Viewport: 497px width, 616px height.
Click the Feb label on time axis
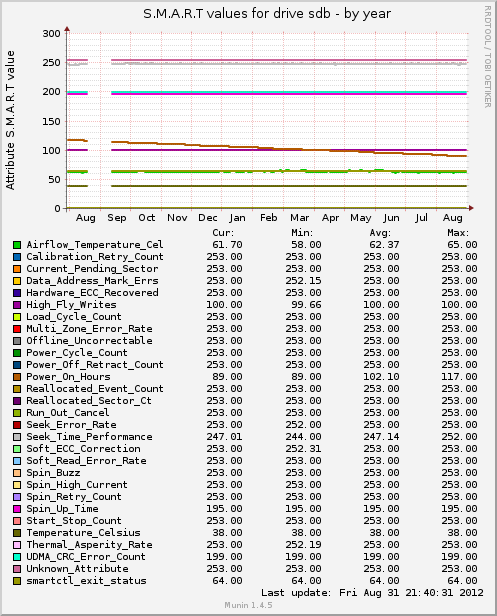click(269, 218)
